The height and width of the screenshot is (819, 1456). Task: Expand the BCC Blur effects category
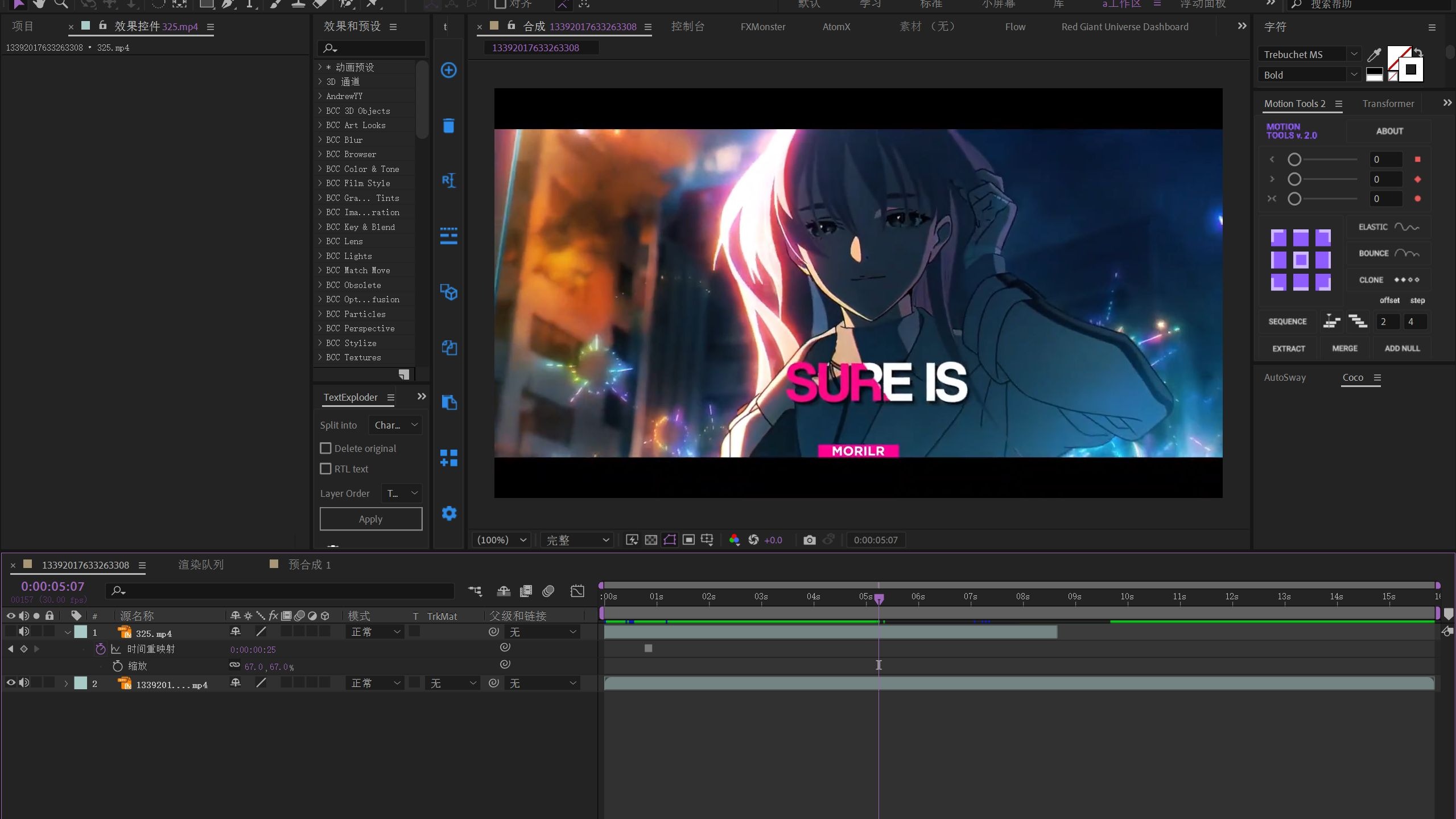320,139
